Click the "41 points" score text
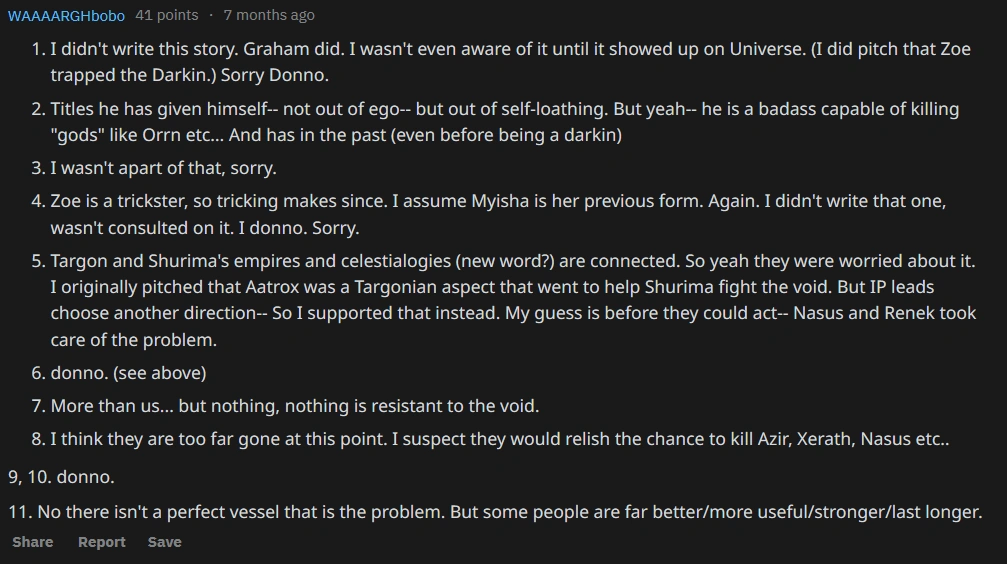Screen dimensions: 1007x564 [x=166, y=15]
